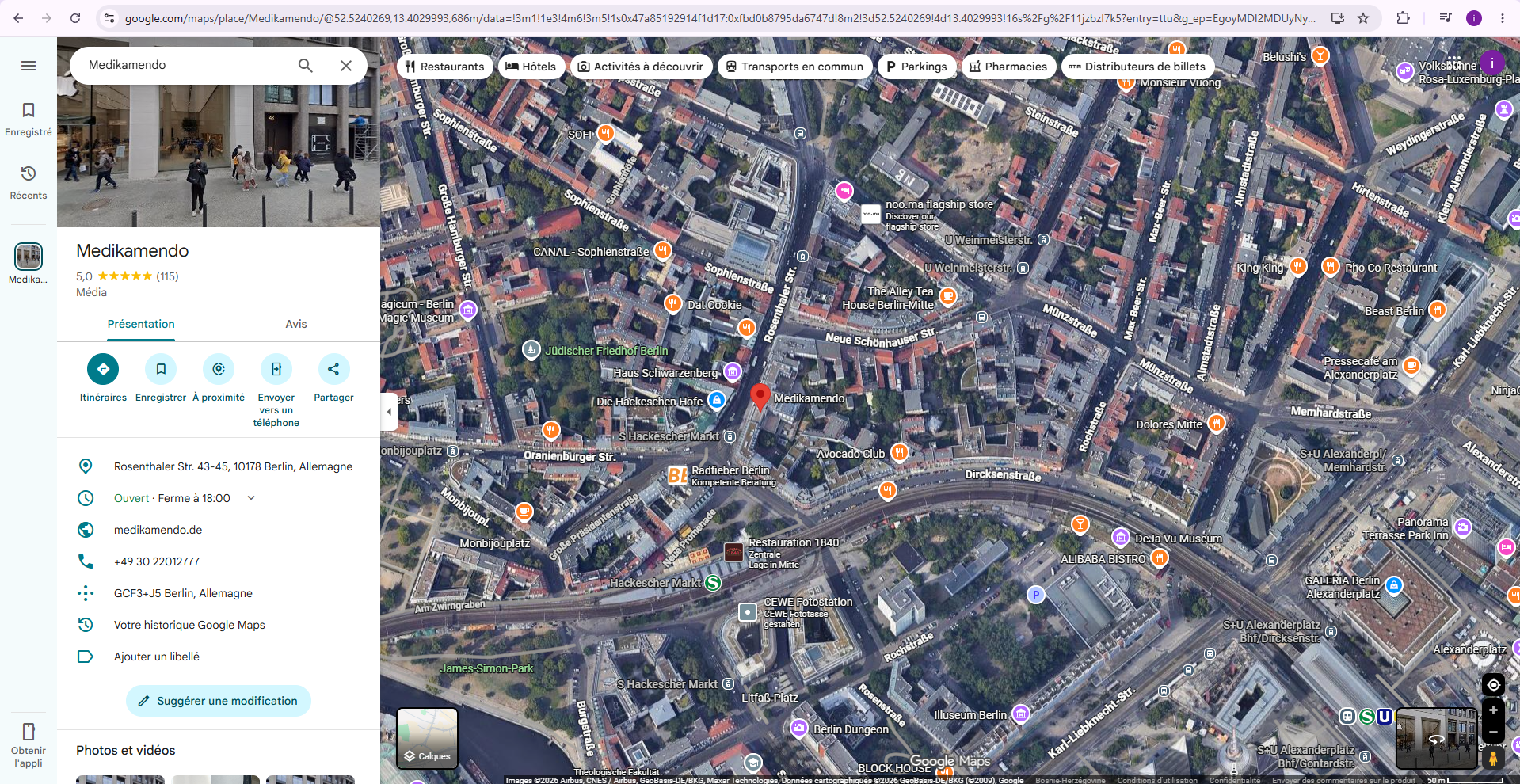Save the place with the Enregistrer icon
The image size is (1520, 784).
click(161, 369)
